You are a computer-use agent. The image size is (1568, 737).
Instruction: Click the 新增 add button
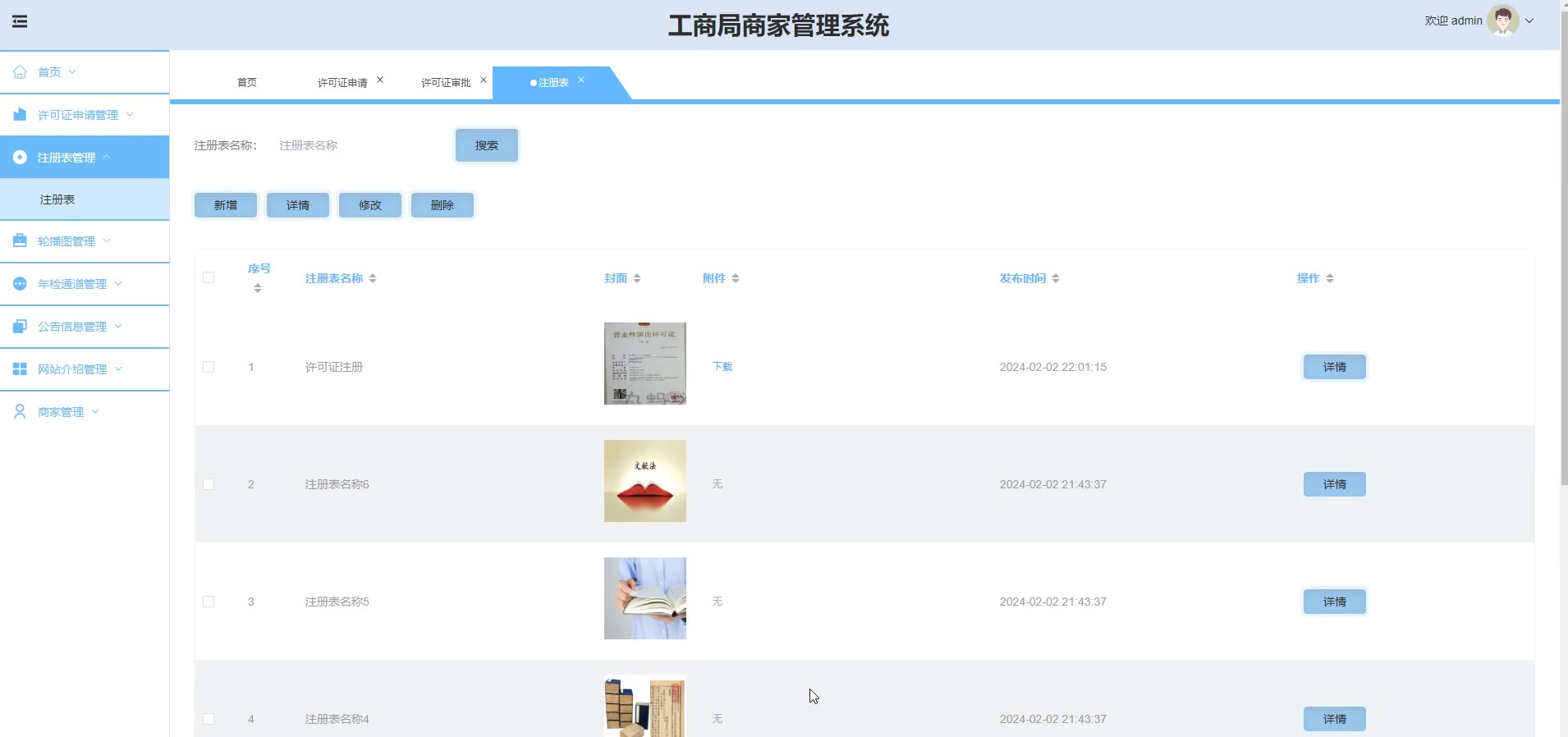226,205
